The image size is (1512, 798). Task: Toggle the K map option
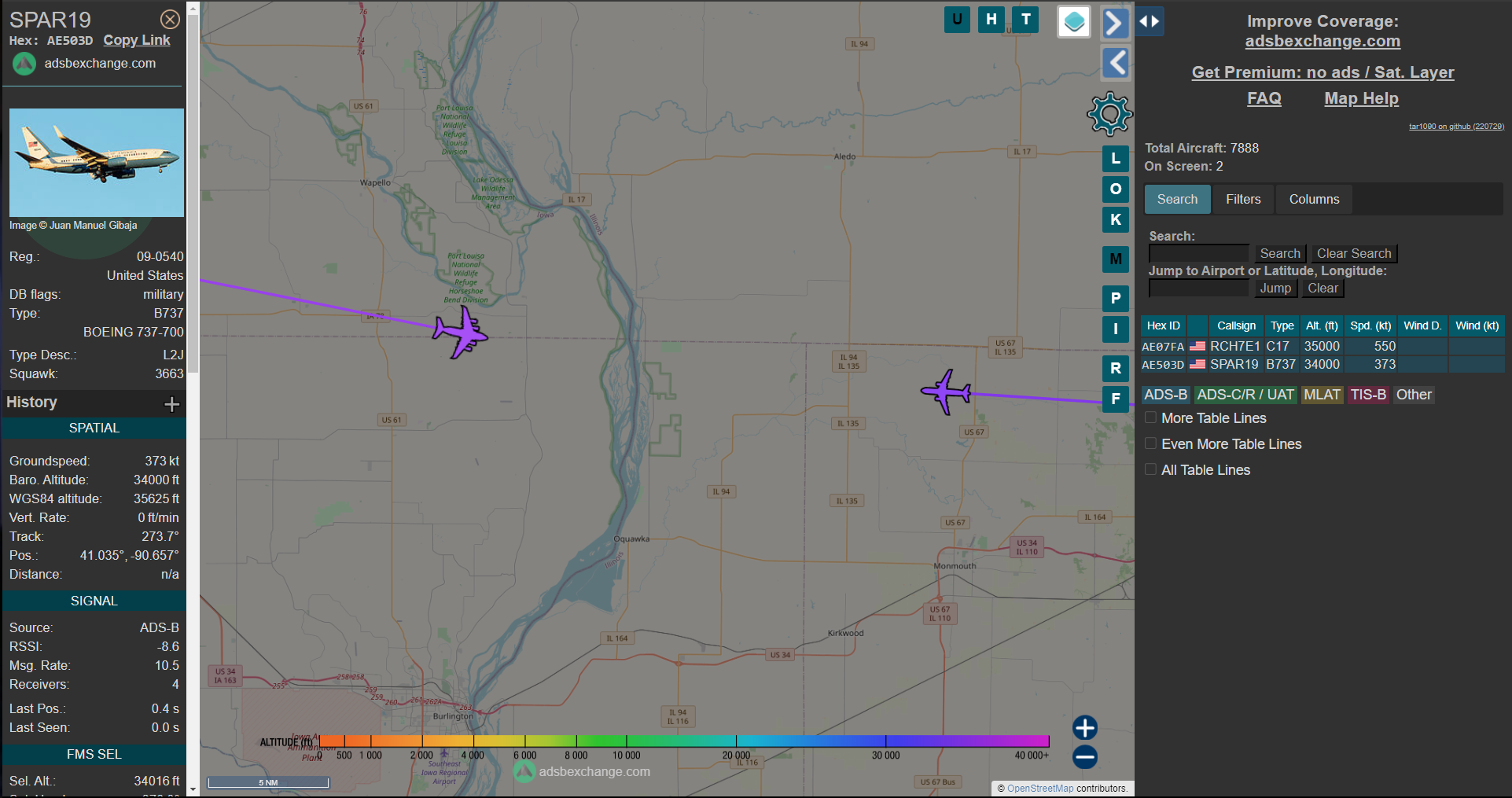[1115, 220]
